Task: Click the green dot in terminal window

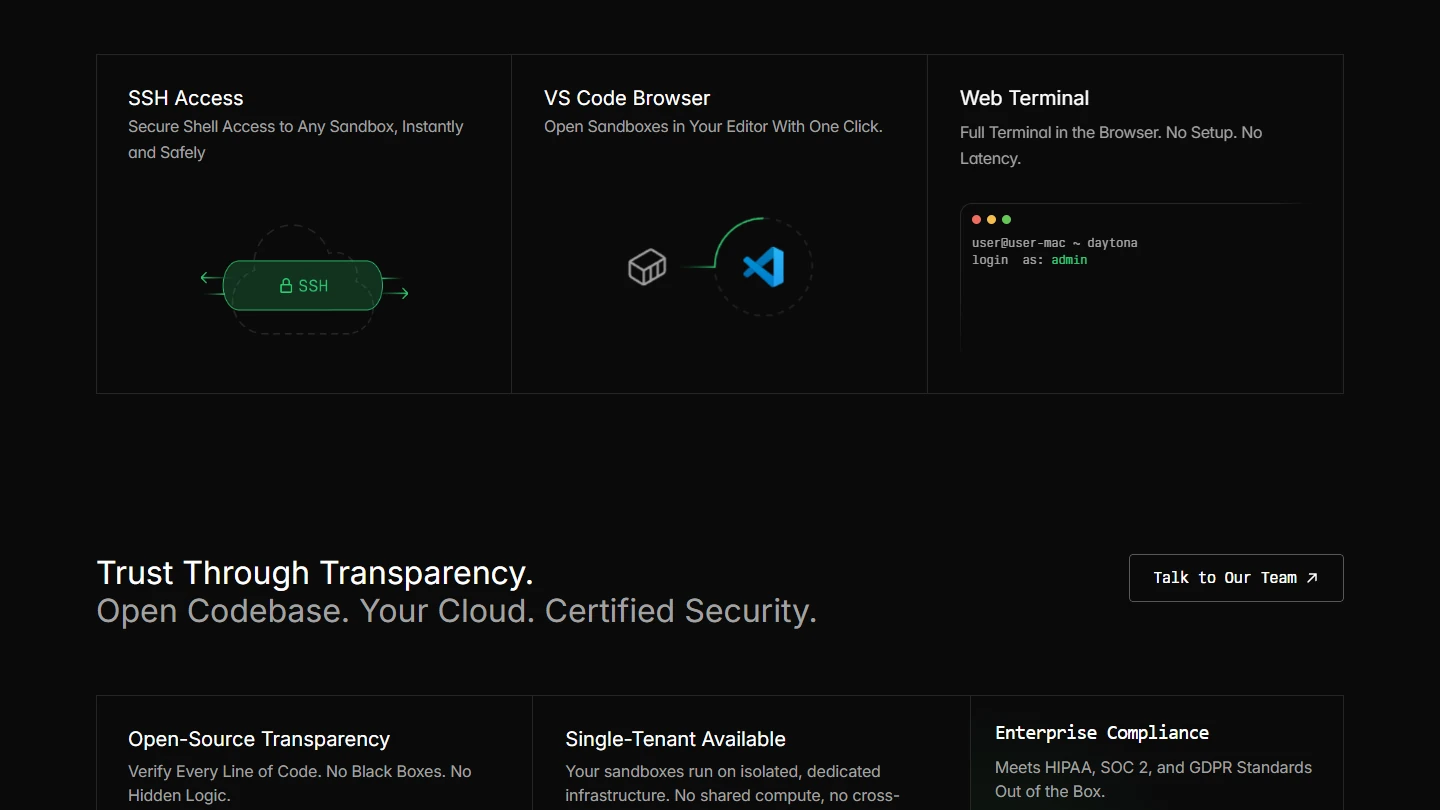Action: [1007, 220]
